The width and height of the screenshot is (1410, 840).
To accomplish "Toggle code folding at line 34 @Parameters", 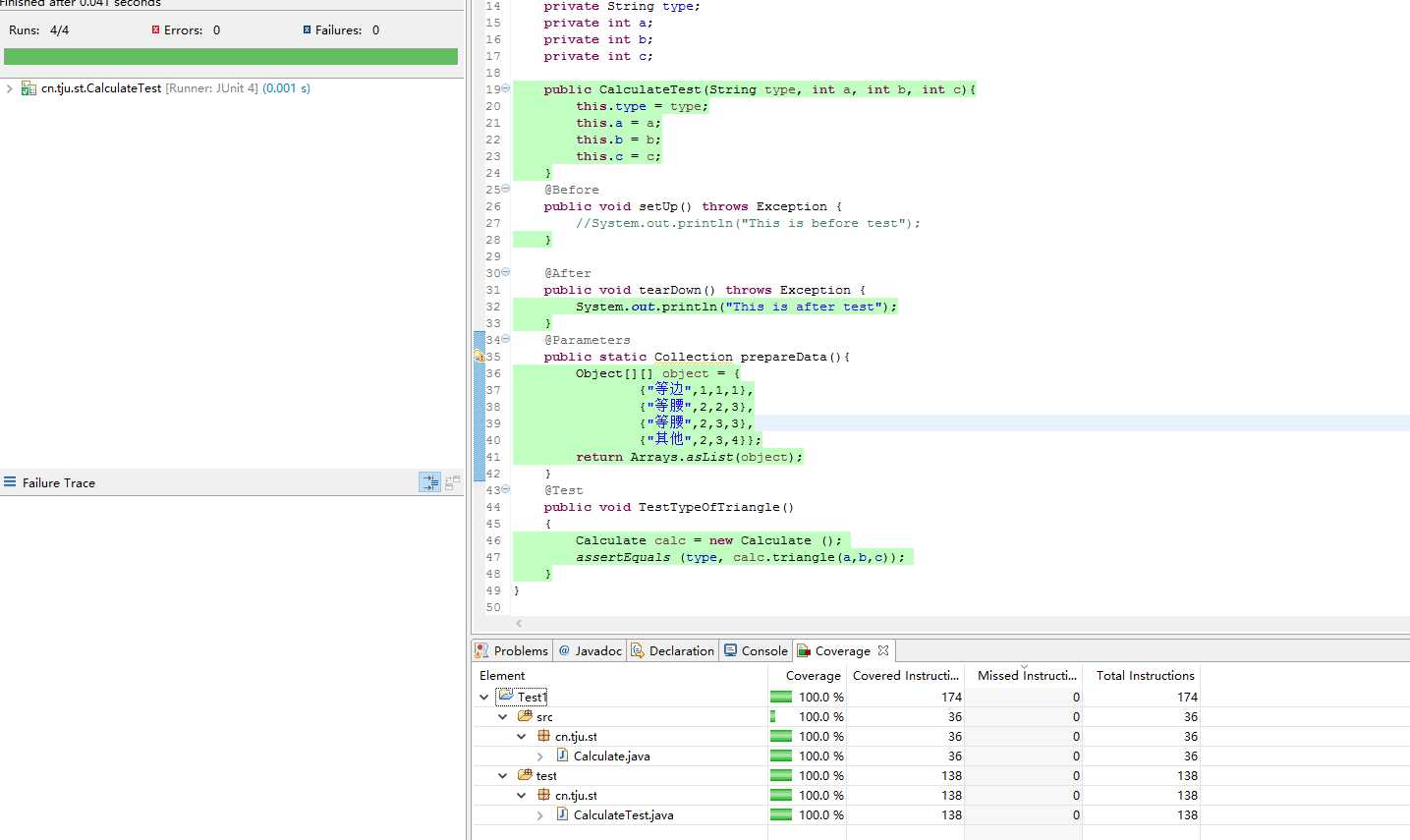I will (506, 339).
